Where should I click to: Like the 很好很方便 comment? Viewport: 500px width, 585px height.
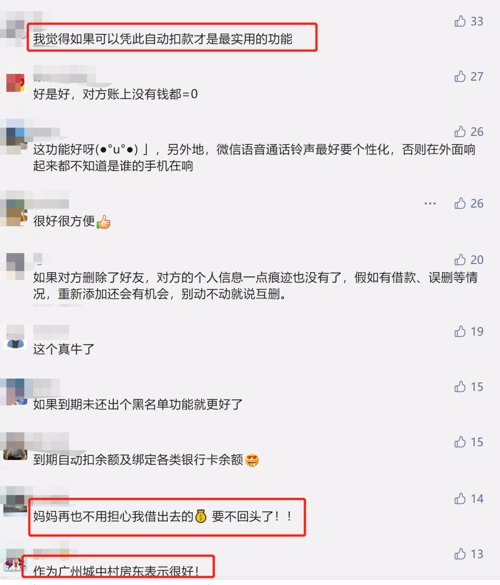coord(460,203)
